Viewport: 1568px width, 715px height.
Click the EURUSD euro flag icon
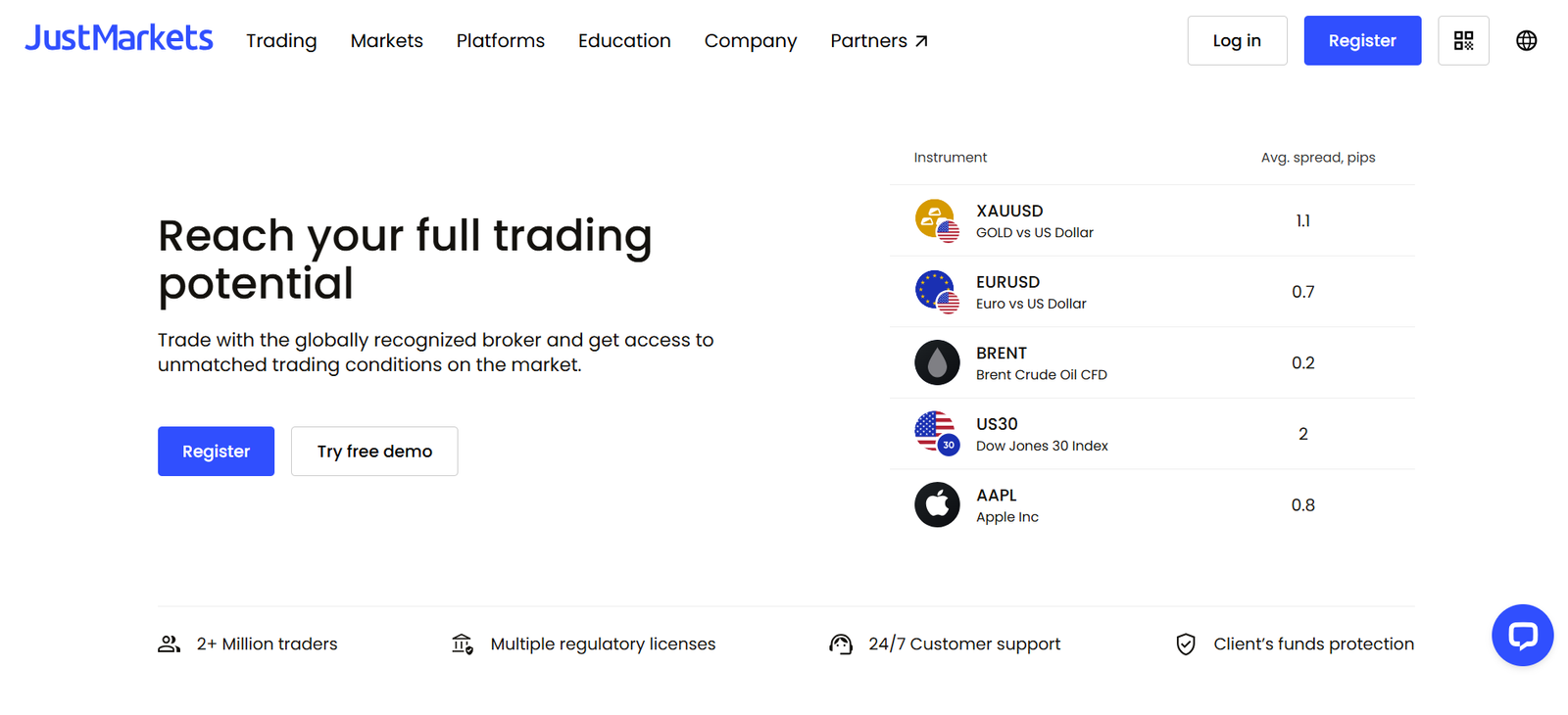point(937,292)
